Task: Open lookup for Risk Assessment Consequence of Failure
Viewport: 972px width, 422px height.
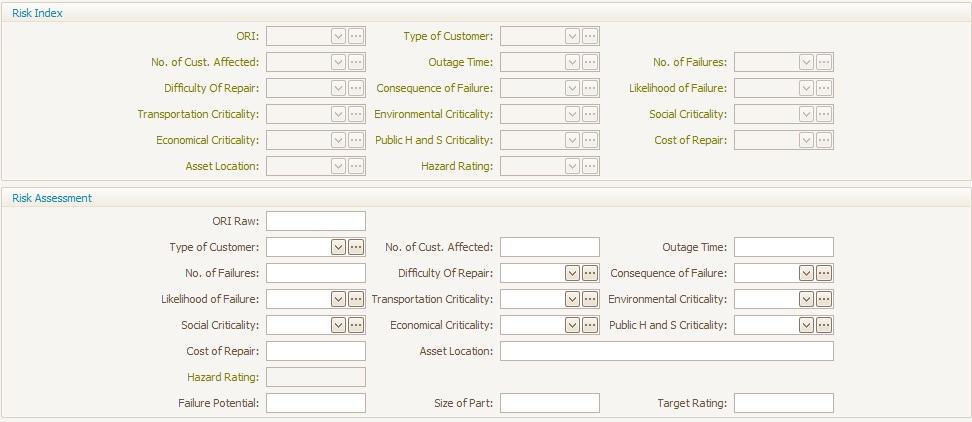Action: point(823,273)
